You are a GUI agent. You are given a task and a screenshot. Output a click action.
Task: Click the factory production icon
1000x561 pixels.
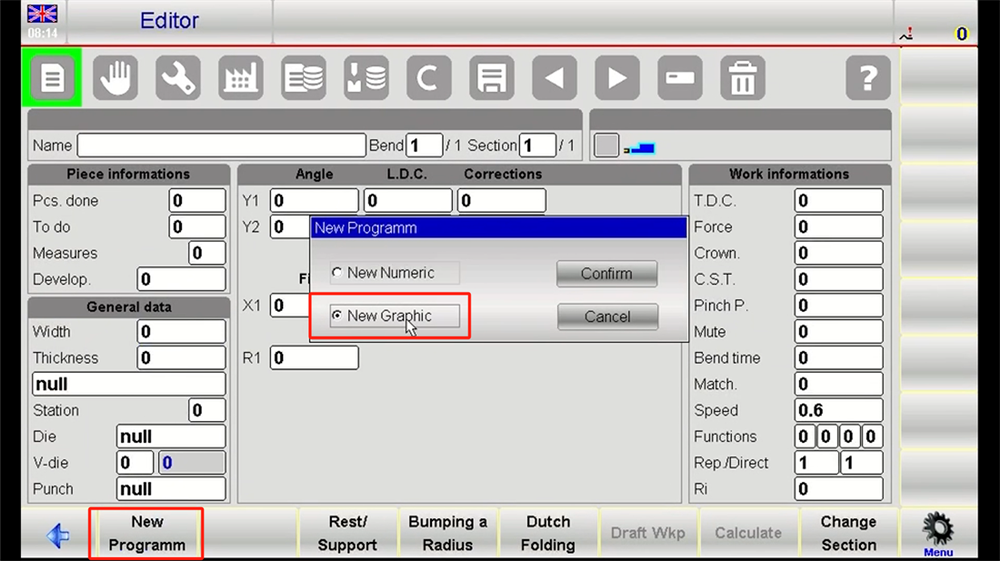tap(241, 78)
